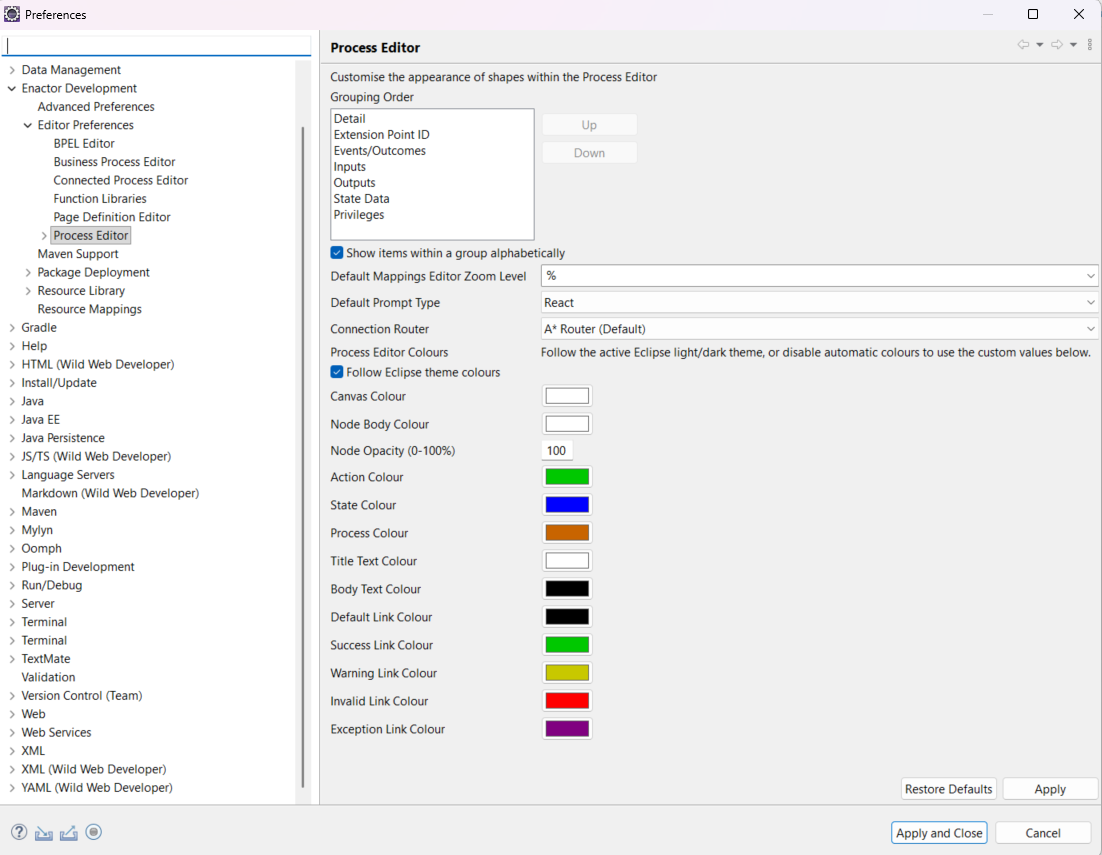Open the Canvas Colour swatch
This screenshot has width=1102, height=855.
tap(567, 396)
